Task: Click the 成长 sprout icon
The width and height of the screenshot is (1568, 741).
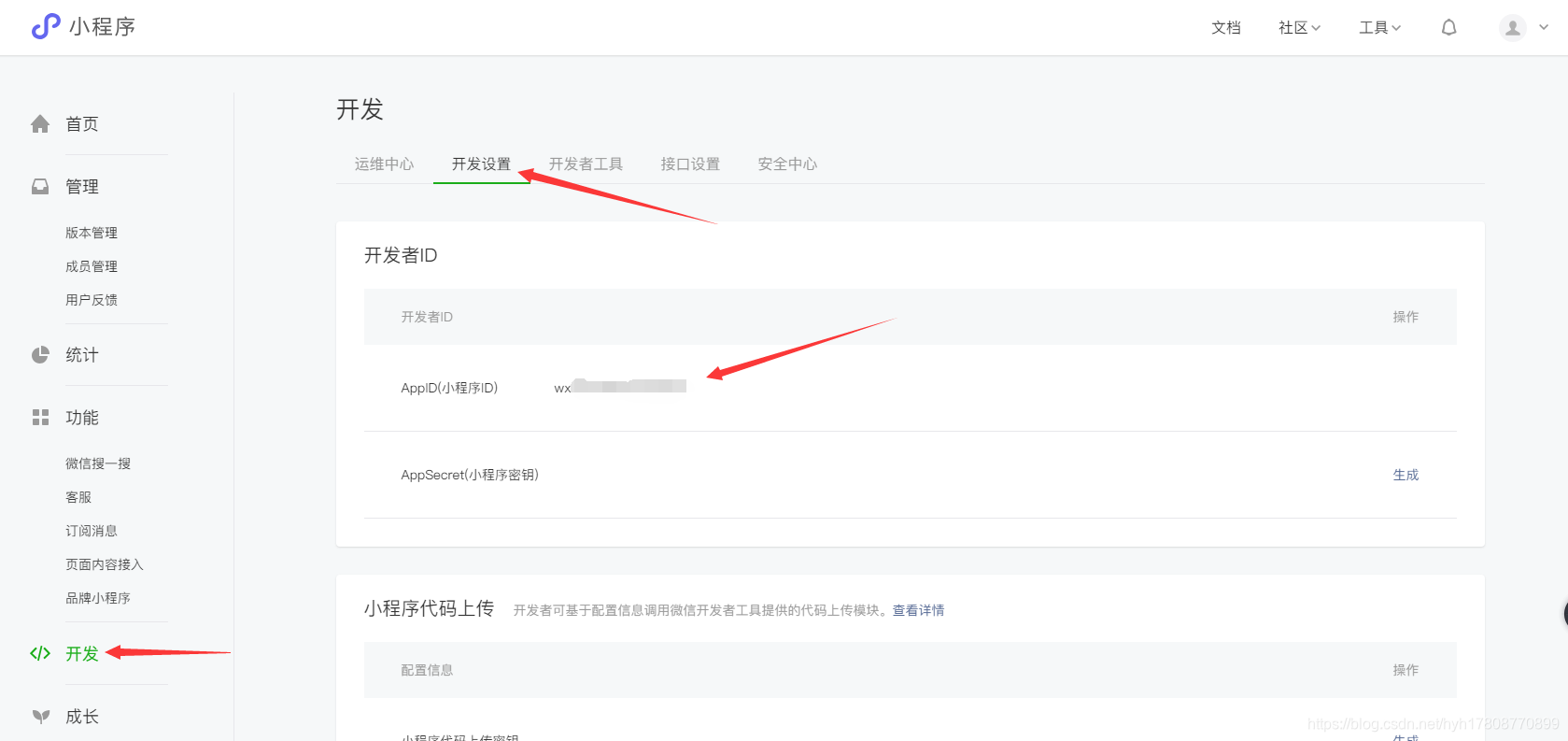Action: pyautogui.click(x=40, y=717)
